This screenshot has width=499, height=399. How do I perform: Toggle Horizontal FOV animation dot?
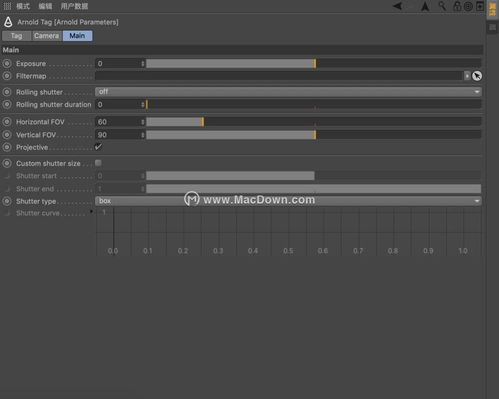pyautogui.click(x=7, y=122)
